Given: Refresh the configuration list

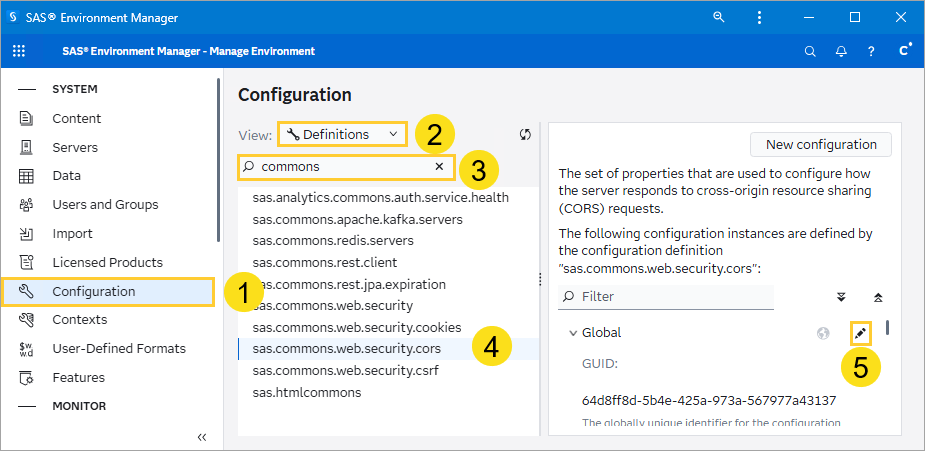Looking at the screenshot, I should 525,134.
